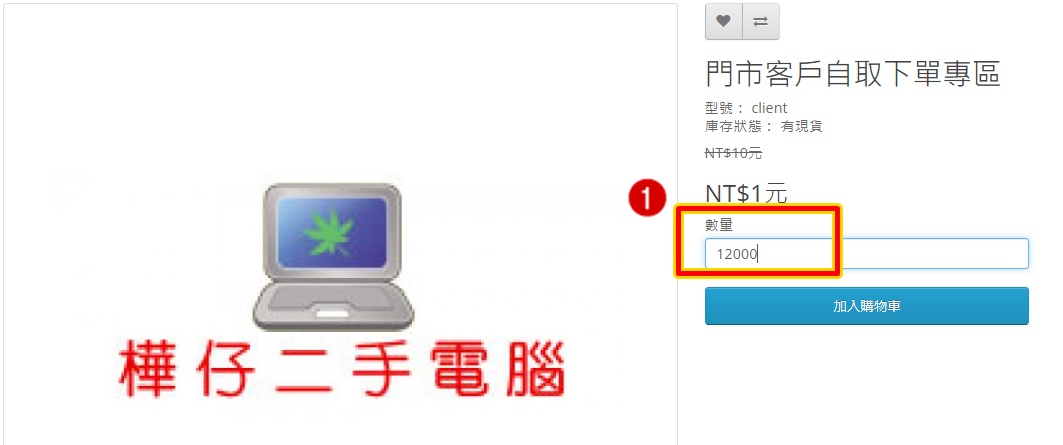Click the empty right end of the quantity field
1063x445 pixels.
949,254
